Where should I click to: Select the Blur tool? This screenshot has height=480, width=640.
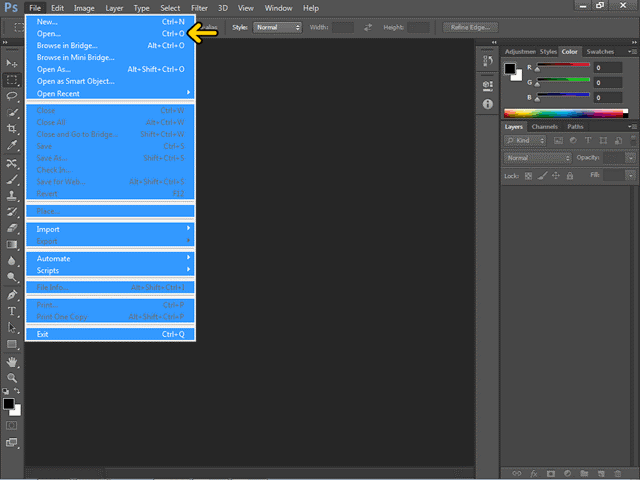point(12,261)
